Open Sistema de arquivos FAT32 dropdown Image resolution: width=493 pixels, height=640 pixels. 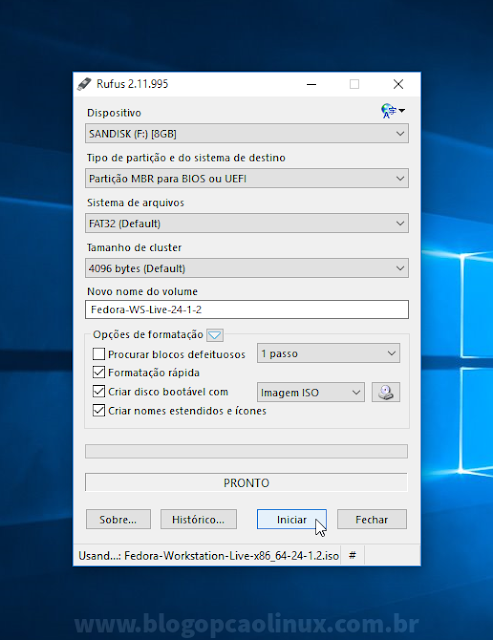click(246, 223)
